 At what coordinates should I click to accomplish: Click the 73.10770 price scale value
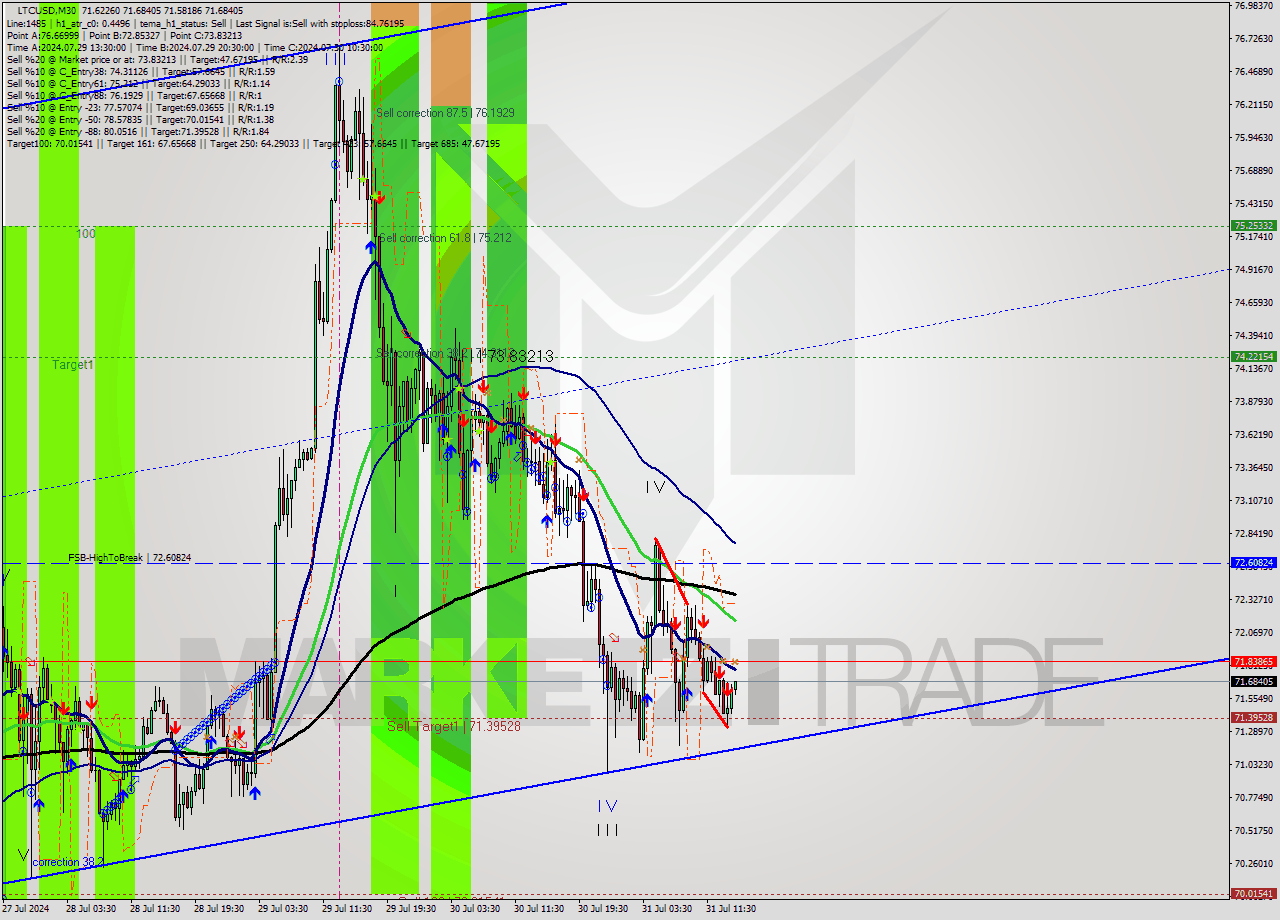click(x=1253, y=500)
